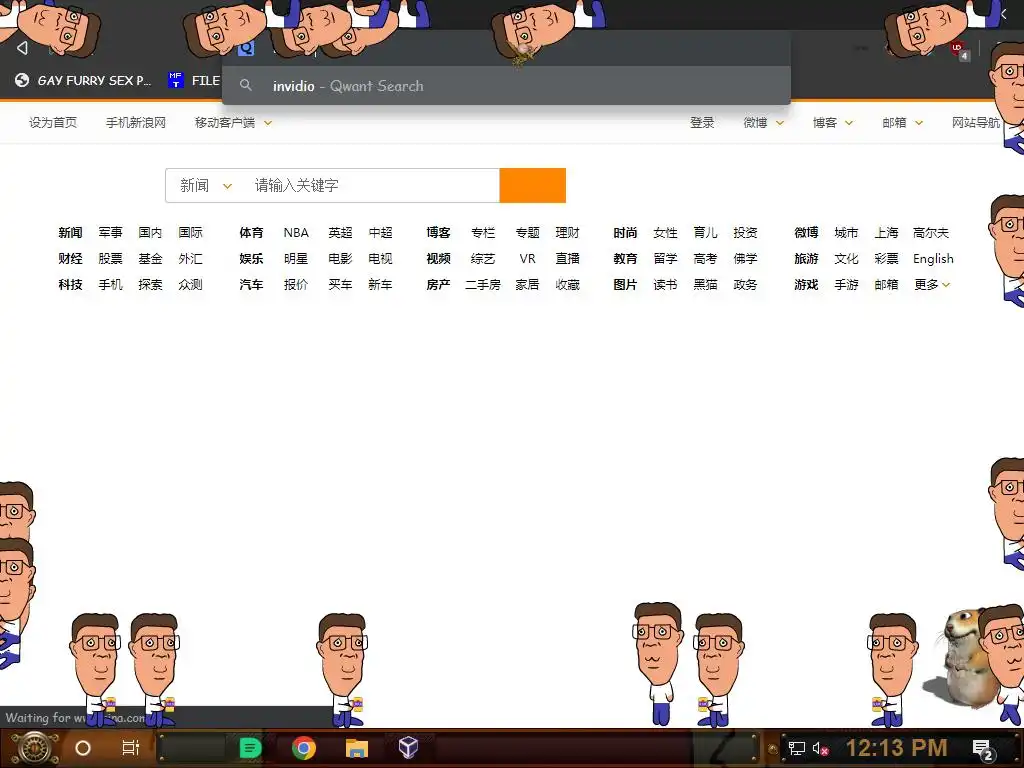Viewport: 1024px width, 768px height.
Task: Open the notification center with 2 badge
Action: tap(983, 749)
